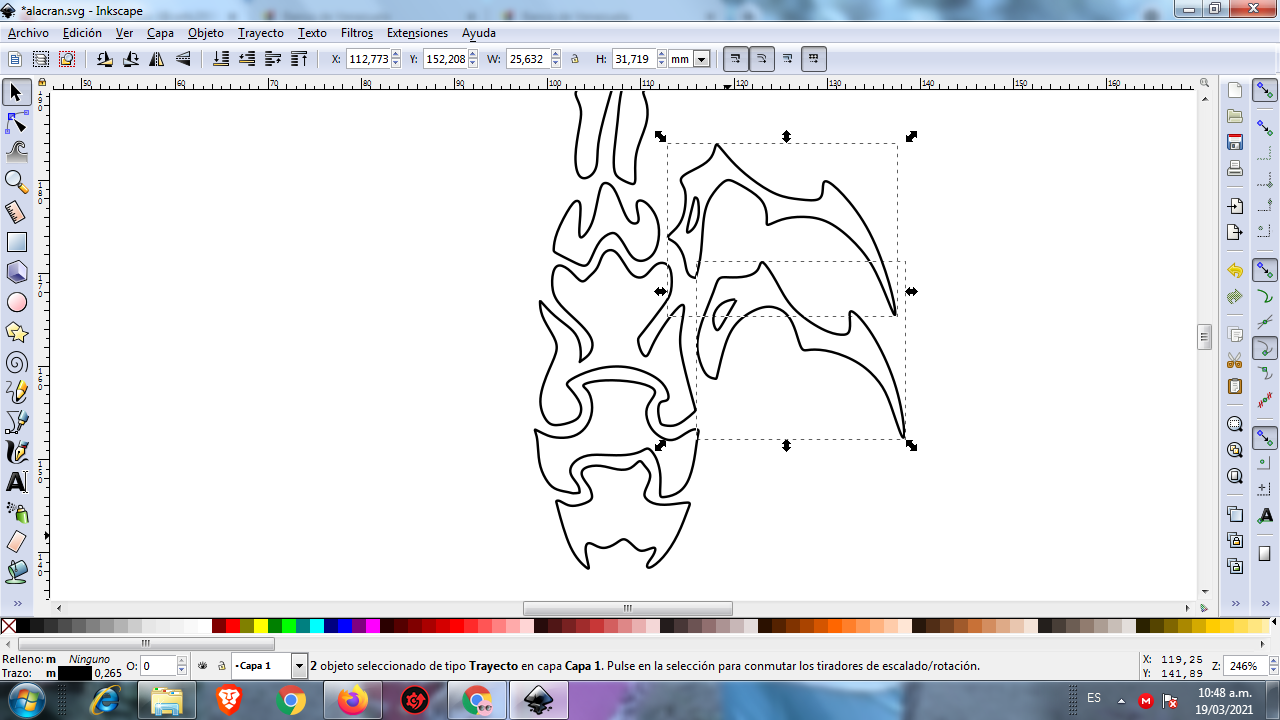Open the Filtros menu

coord(357,33)
